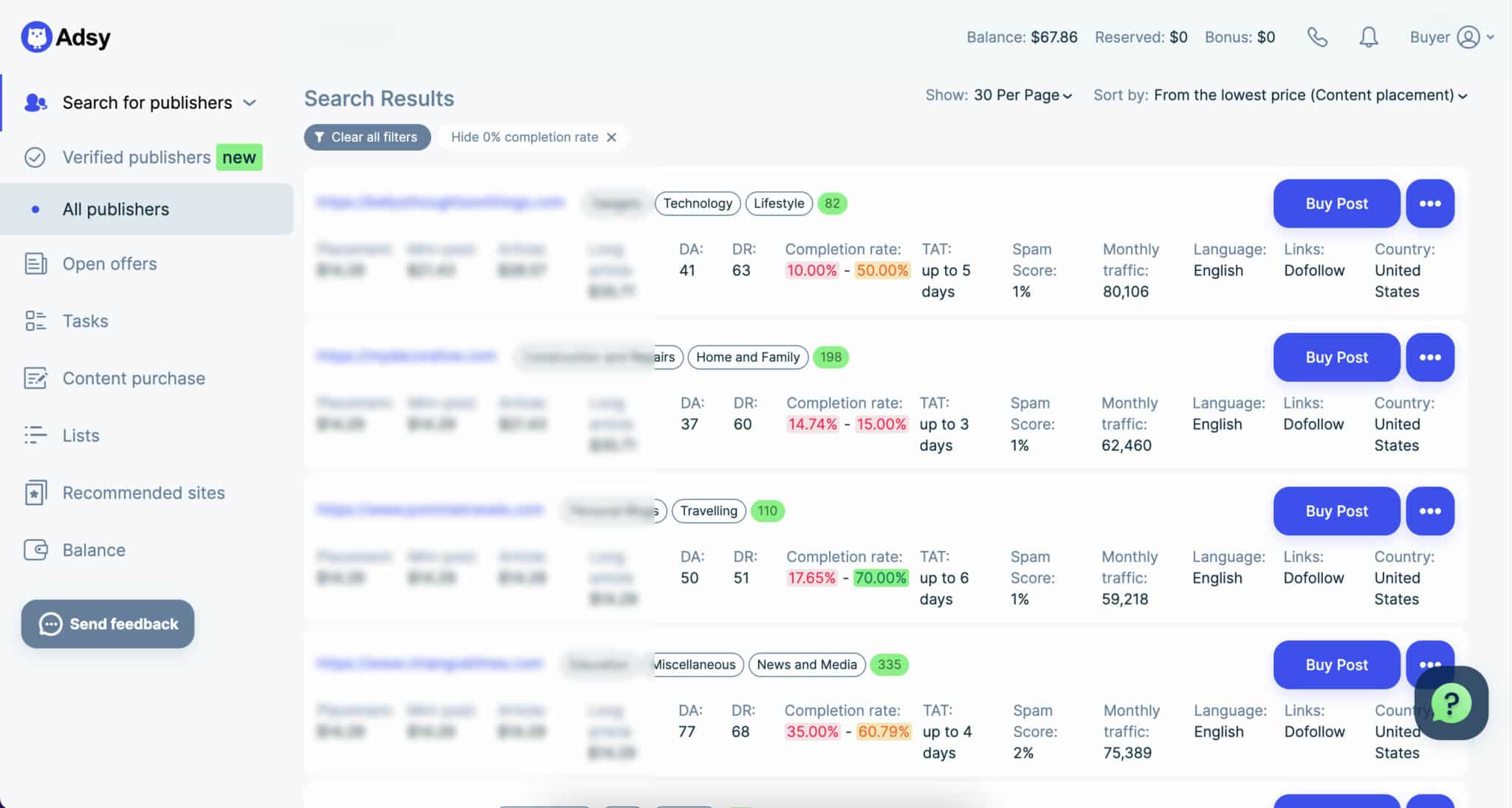Image resolution: width=1512 pixels, height=808 pixels.
Task: Click the Send feedback button
Action: pos(108,623)
